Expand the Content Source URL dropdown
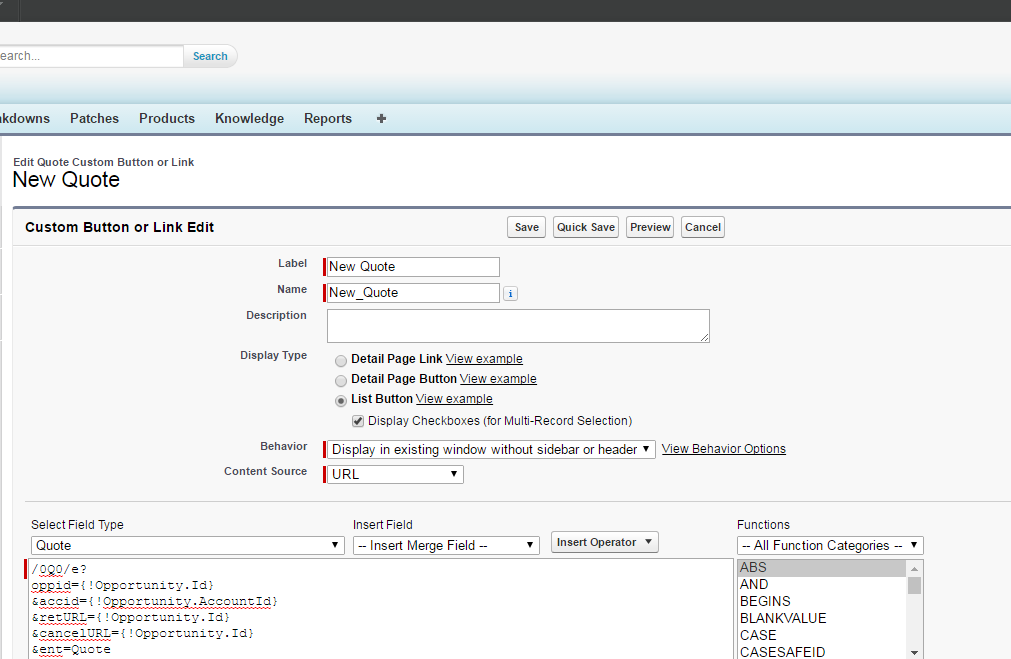Screen dimensions: 1011x659 (x=395, y=474)
